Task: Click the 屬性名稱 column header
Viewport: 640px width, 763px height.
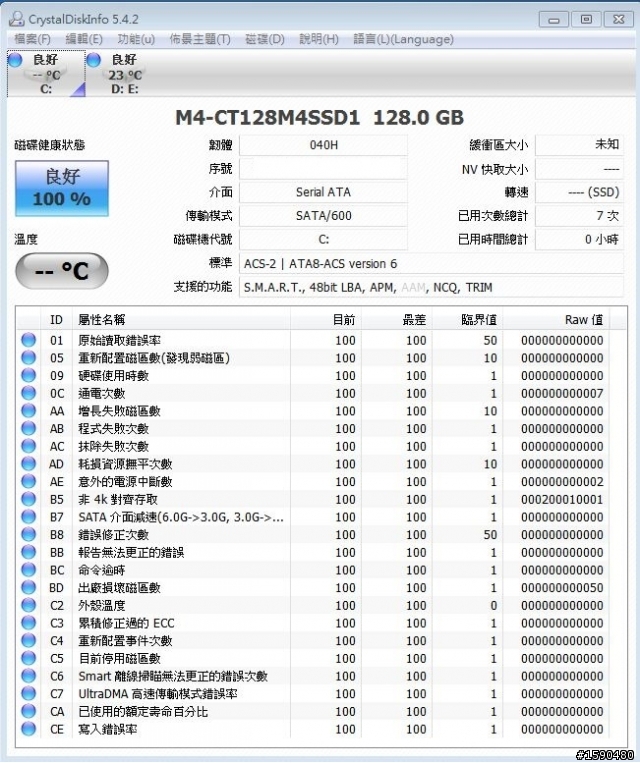Action: click(x=182, y=320)
